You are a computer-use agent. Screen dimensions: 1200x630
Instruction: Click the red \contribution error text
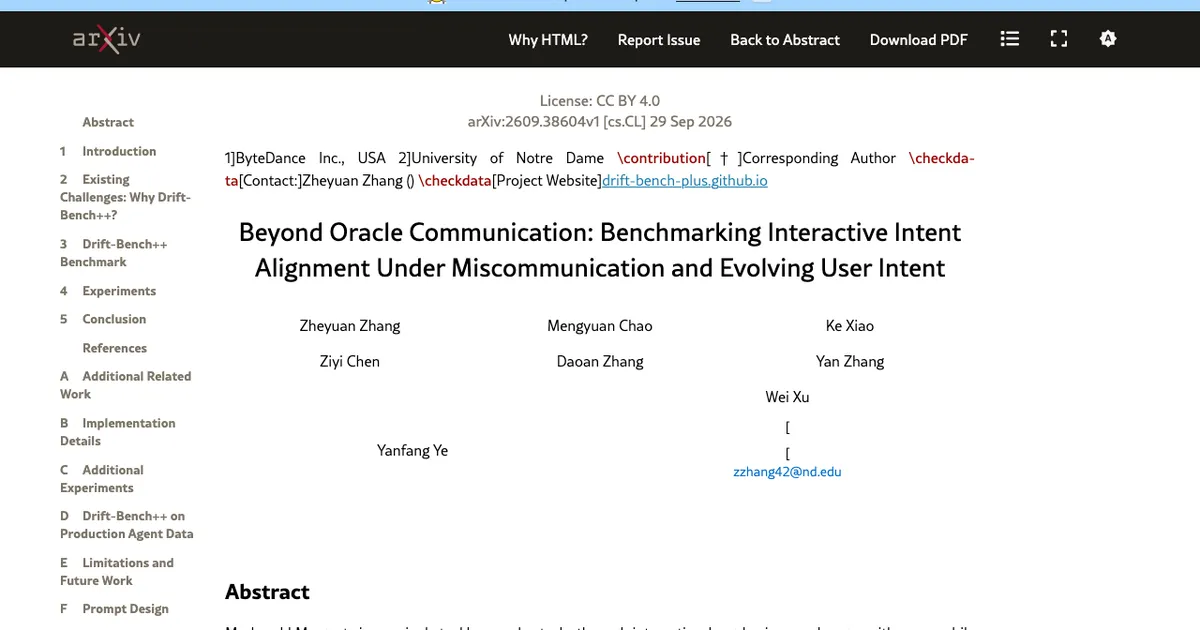[x=662, y=158]
